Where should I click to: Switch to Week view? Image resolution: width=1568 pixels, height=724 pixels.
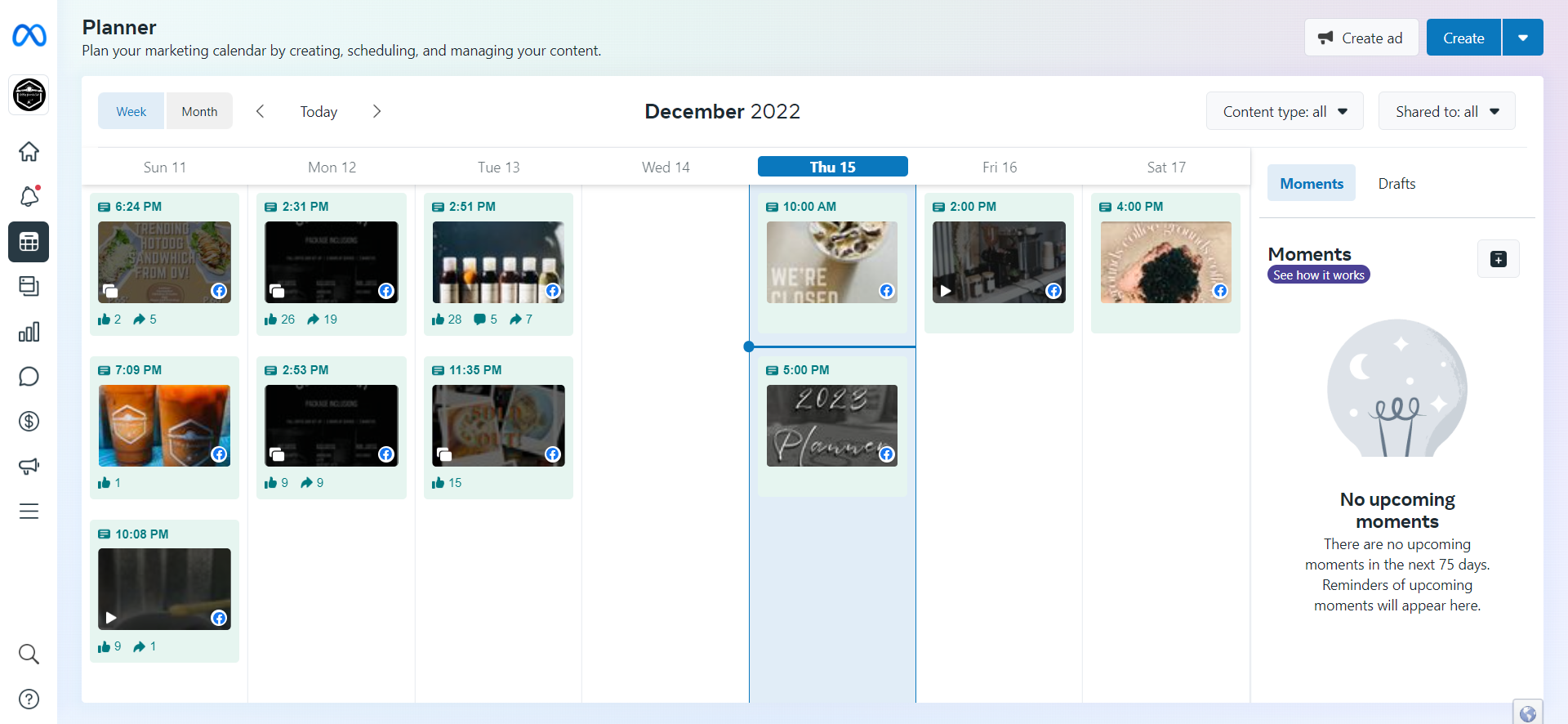131,111
